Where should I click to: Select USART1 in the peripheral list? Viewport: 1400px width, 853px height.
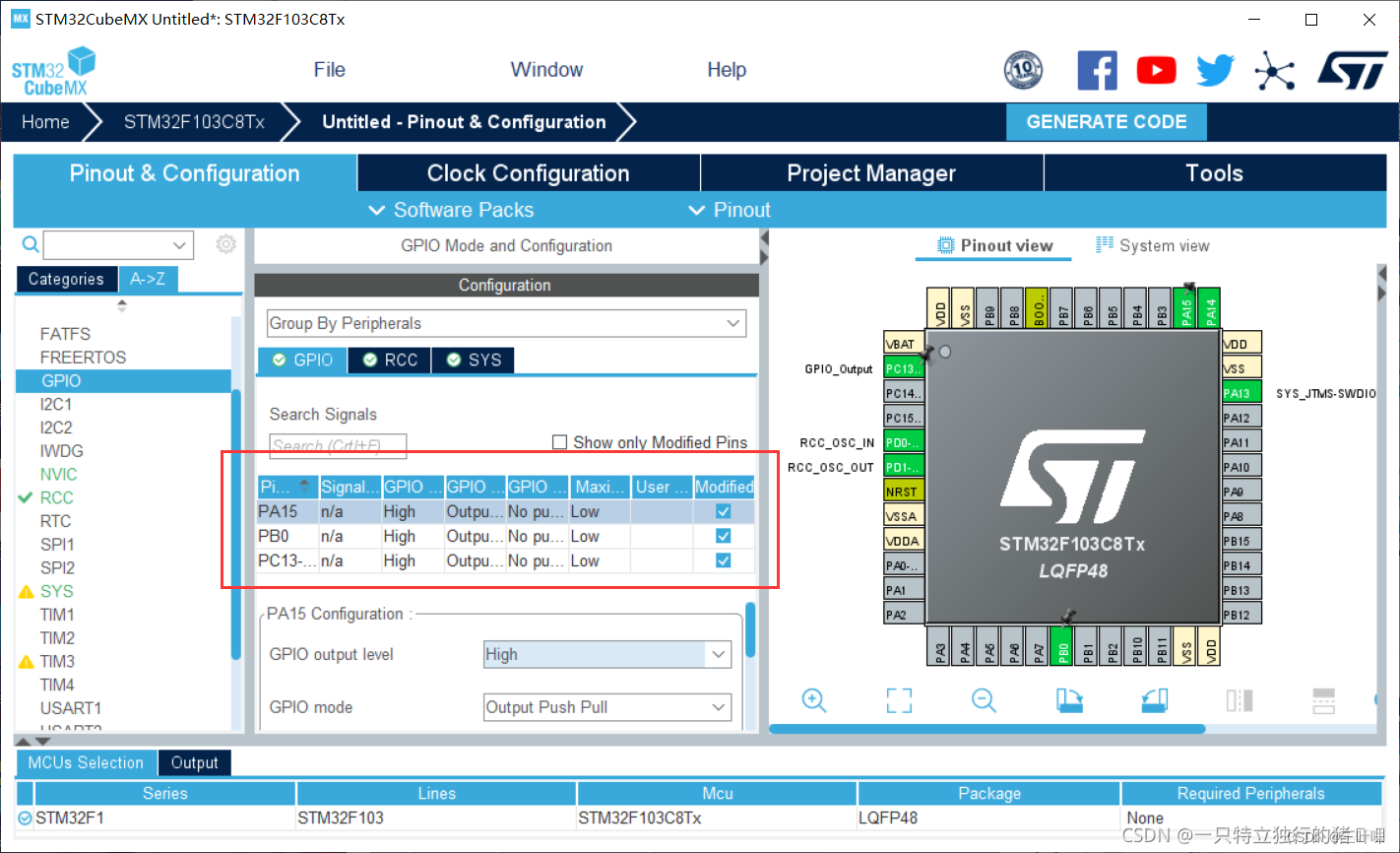(71, 708)
